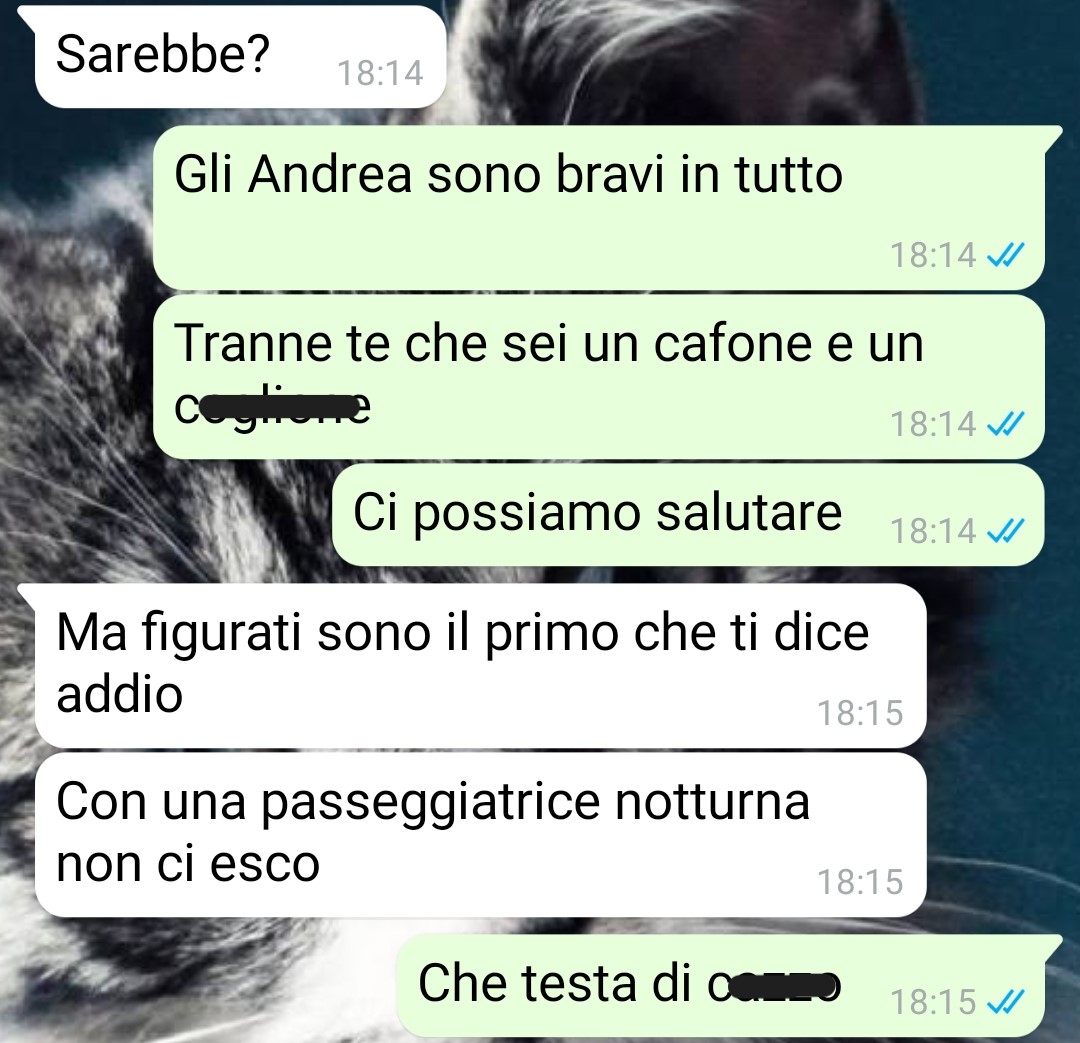
Task: Click the 18:15 timestamp on 'addio' message
Action: [860, 713]
